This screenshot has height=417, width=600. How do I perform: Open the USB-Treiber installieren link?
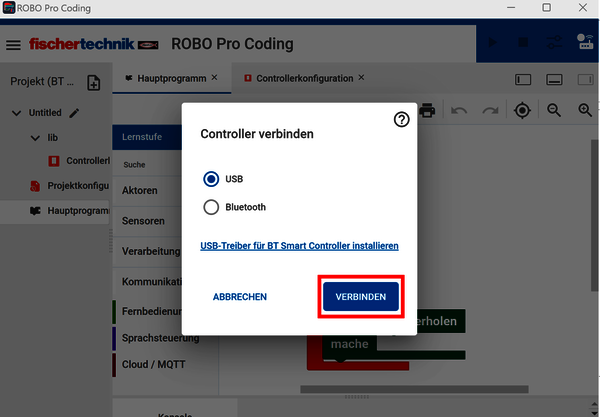point(299,246)
